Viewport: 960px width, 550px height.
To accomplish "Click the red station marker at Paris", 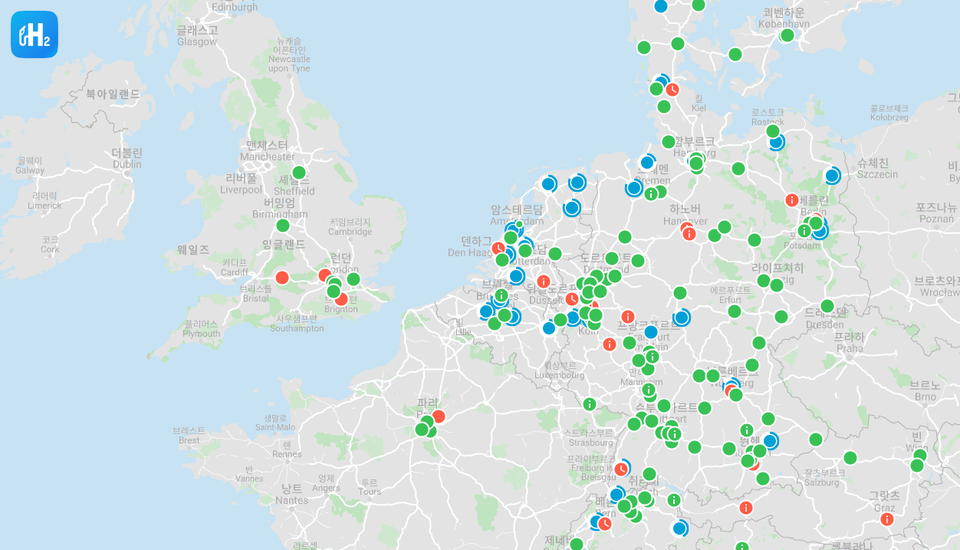I will click(438, 416).
